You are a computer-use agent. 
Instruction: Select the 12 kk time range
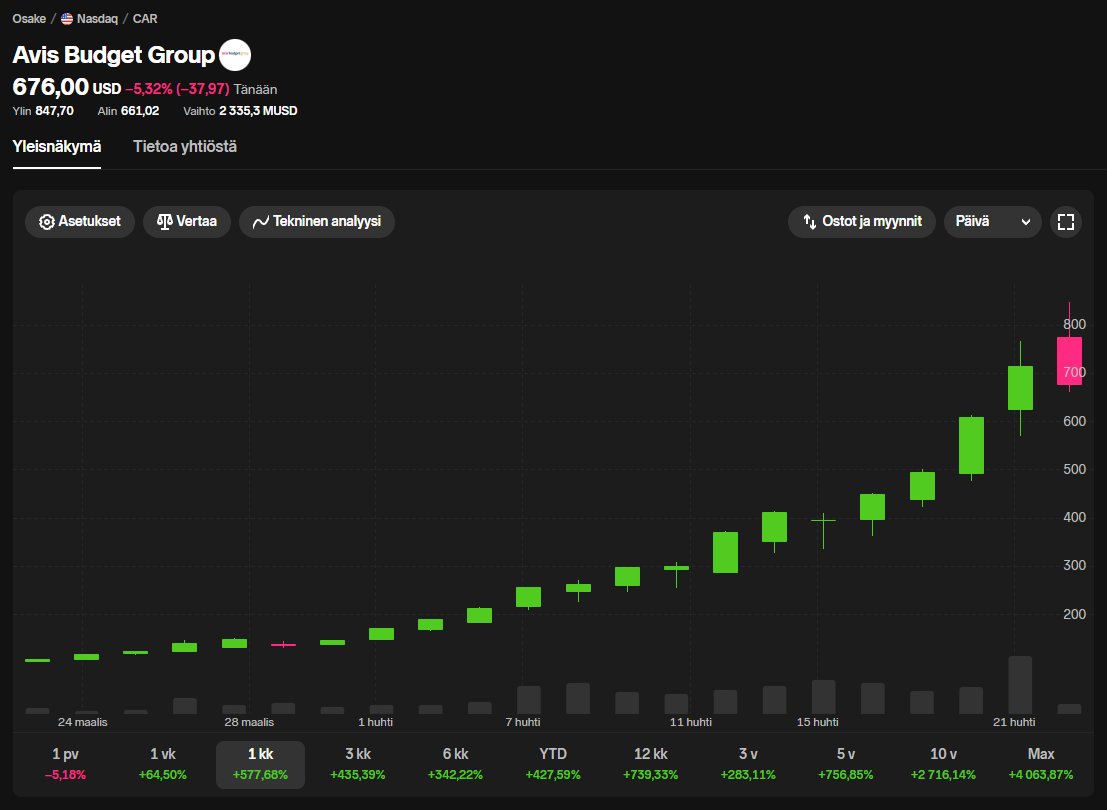click(x=650, y=764)
